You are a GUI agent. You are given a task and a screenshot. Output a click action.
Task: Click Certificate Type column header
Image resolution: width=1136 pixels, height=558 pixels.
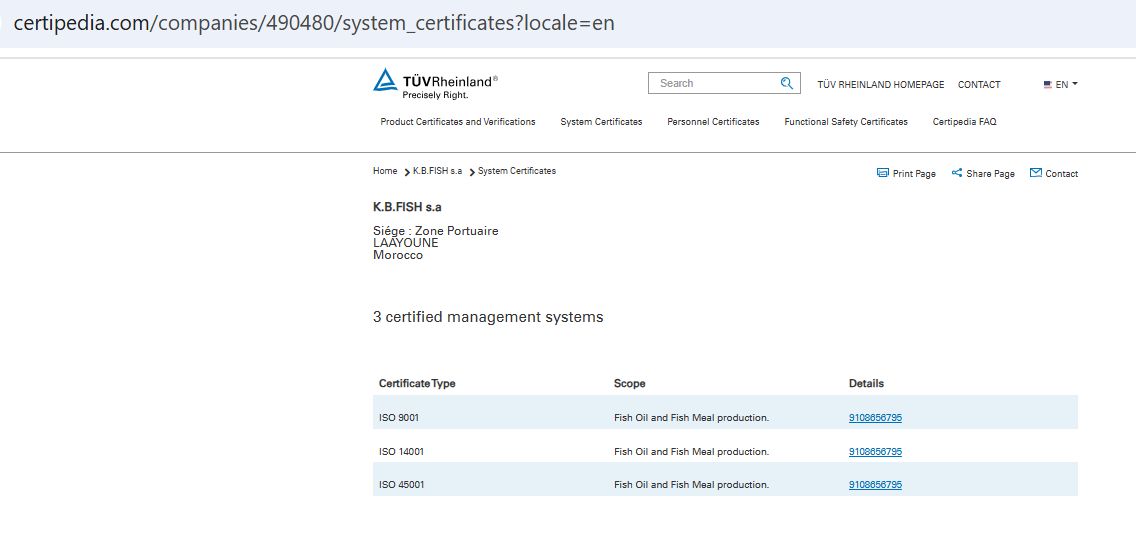pyautogui.click(x=417, y=383)
